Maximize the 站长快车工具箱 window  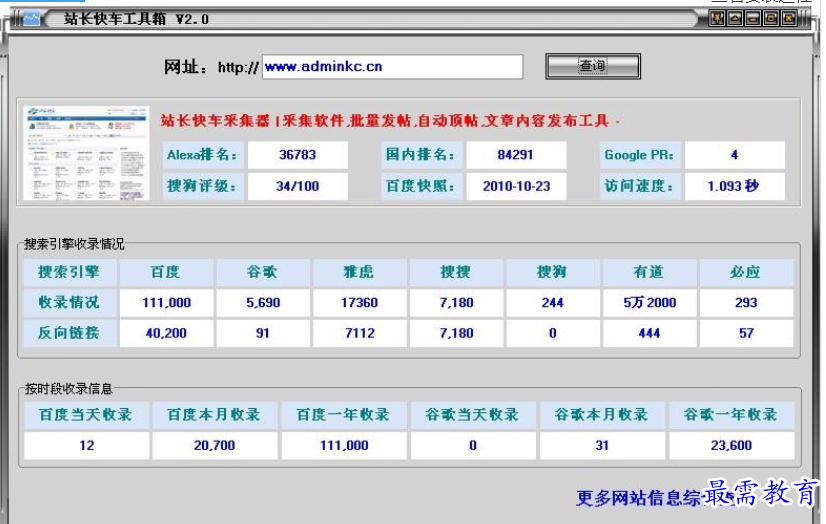(771, 19)
